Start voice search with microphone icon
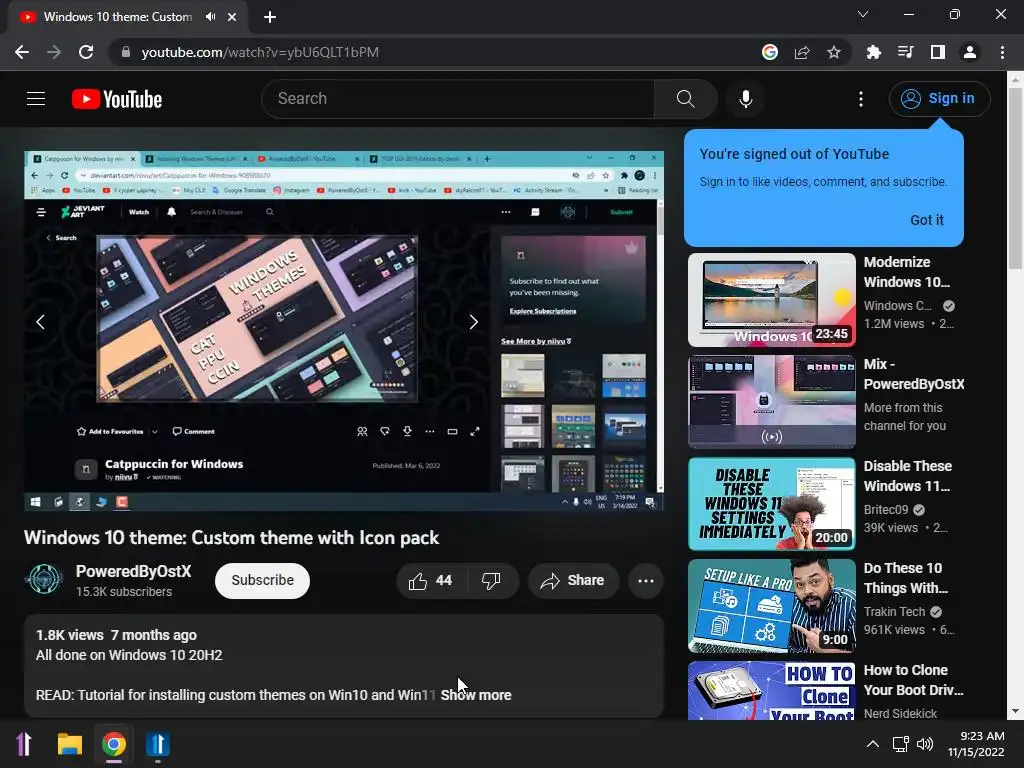Screen dimensions: 1024x768 point(746,99)
